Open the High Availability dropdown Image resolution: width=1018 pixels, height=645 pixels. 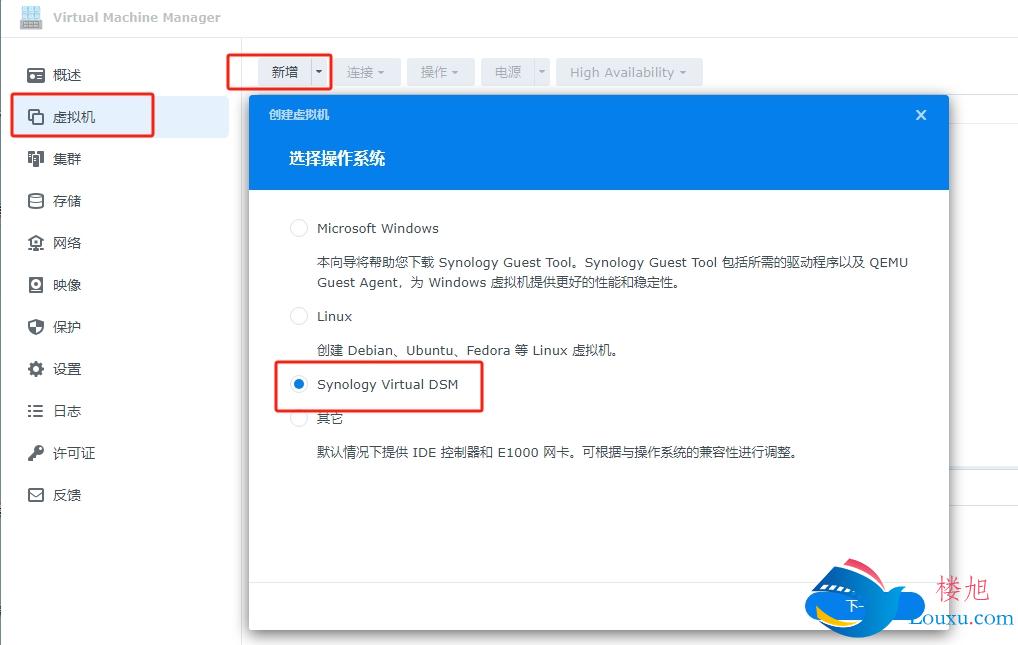tap(628, 72)
